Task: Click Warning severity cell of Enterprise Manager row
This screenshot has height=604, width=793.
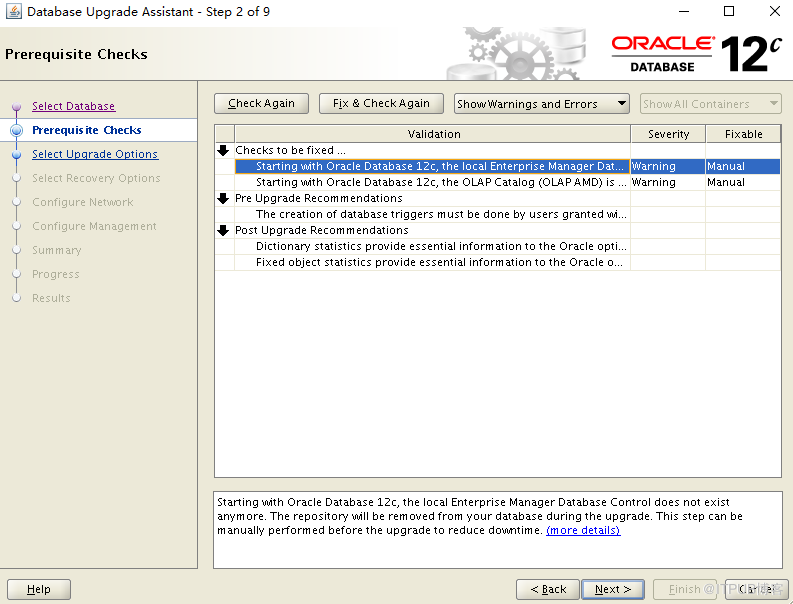Action: (668, 166)
